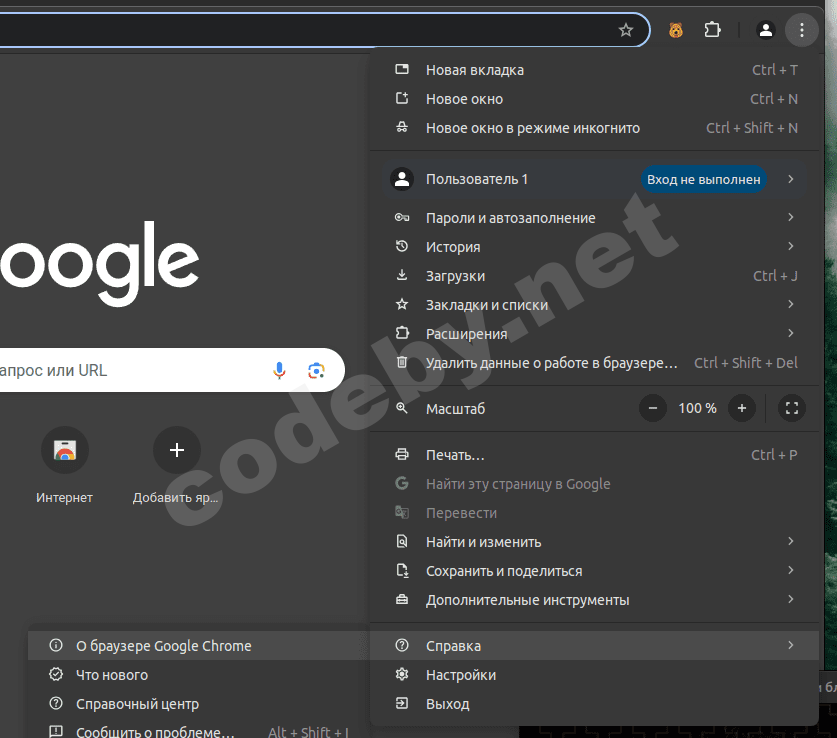Expand the История submenu

595,247
